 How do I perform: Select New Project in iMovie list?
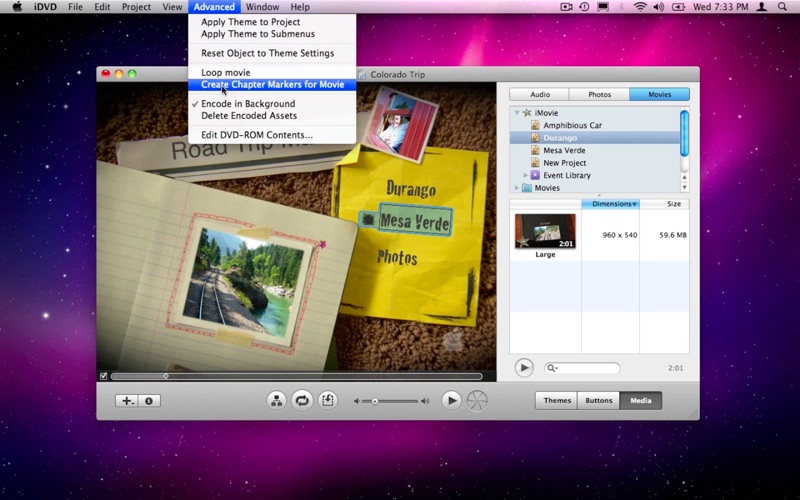point(564,163)
